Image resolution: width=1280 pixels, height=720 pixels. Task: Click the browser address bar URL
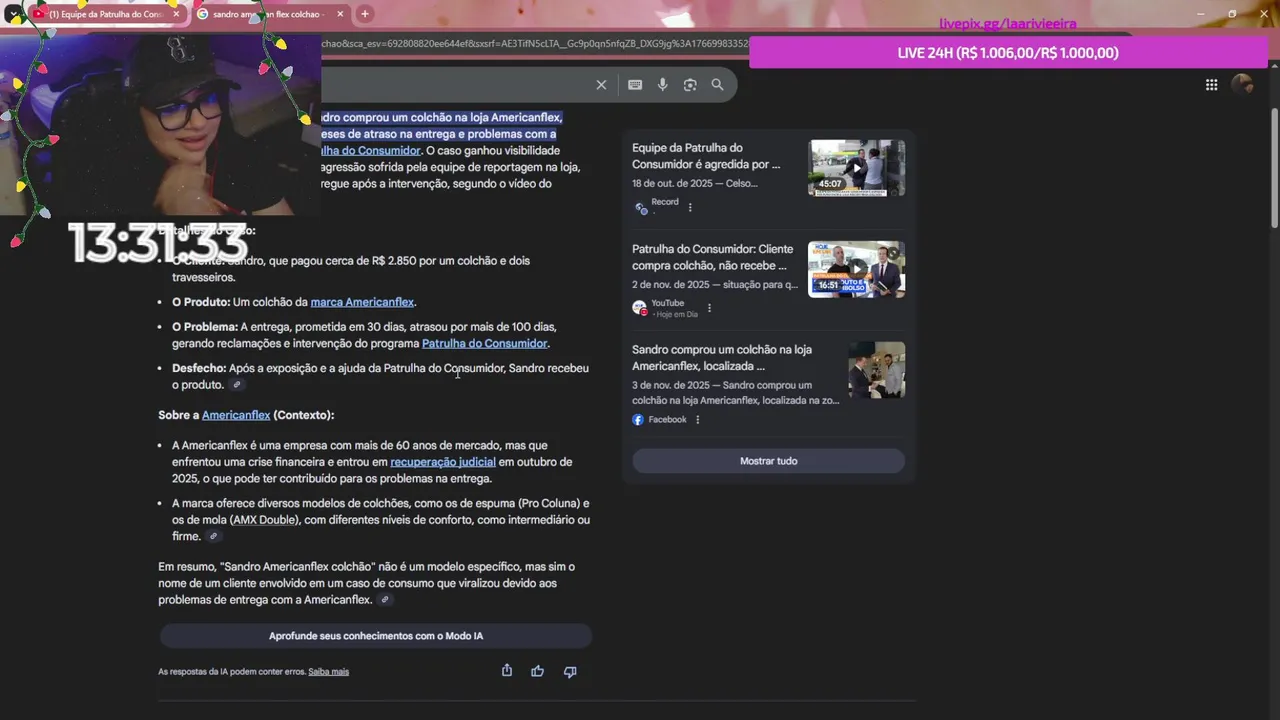pyautogui.click(x=535, y=43)
